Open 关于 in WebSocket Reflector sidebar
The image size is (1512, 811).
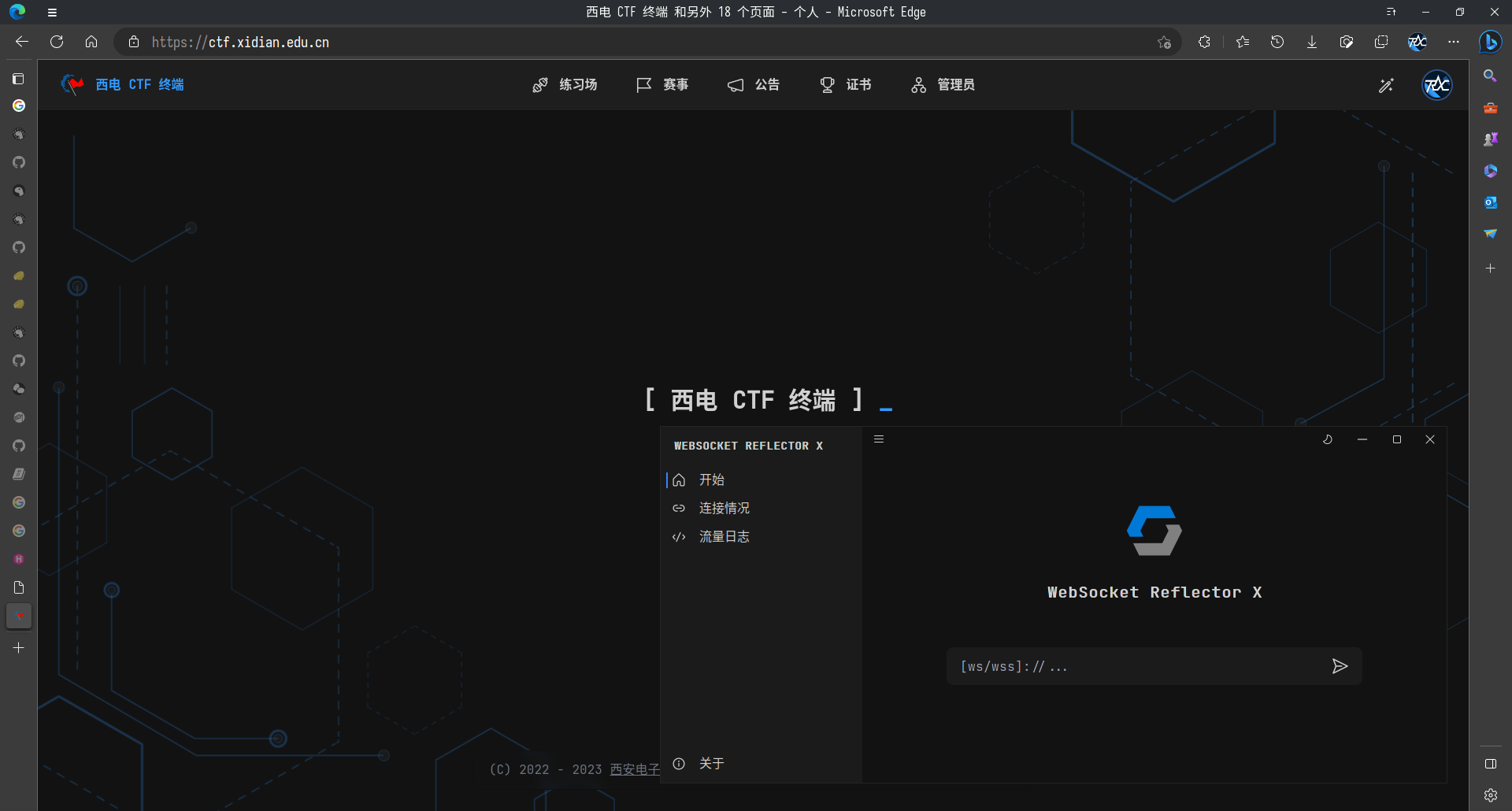pyautogui.click(x=761, y=764)
